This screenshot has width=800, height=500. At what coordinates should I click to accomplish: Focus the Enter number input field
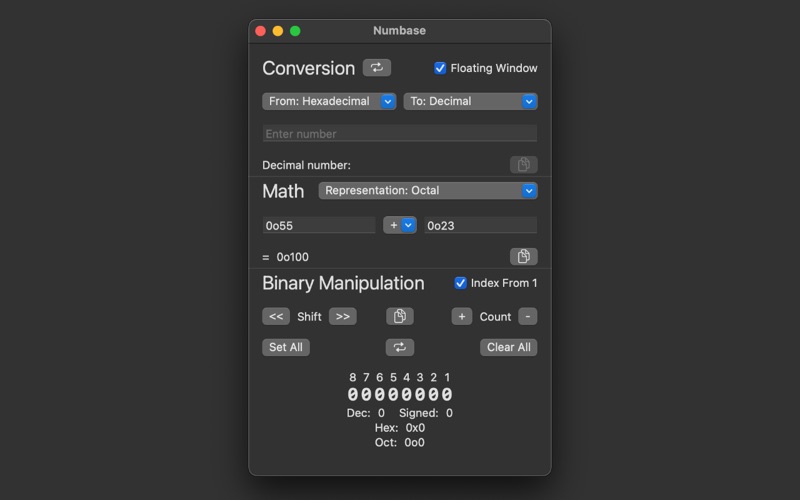point(399,133)
